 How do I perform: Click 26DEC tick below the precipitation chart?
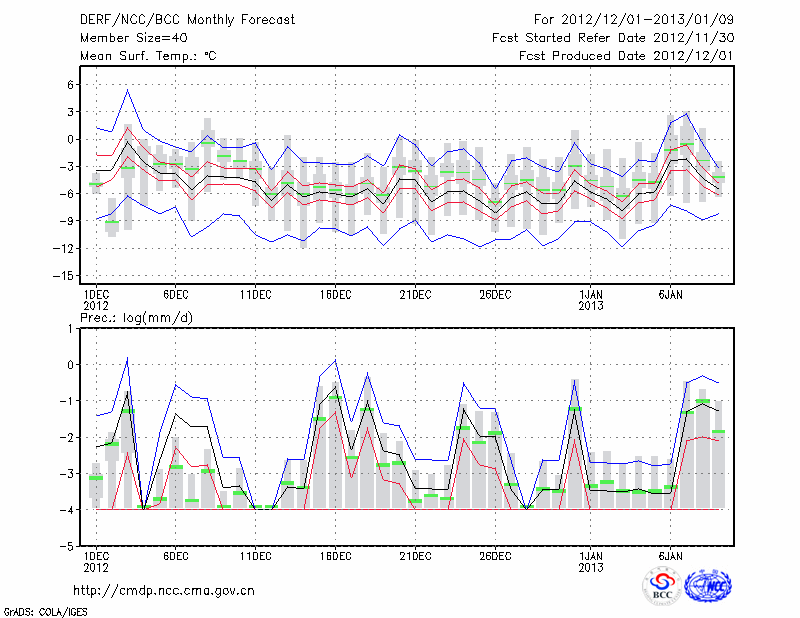(x=494, y=556)
